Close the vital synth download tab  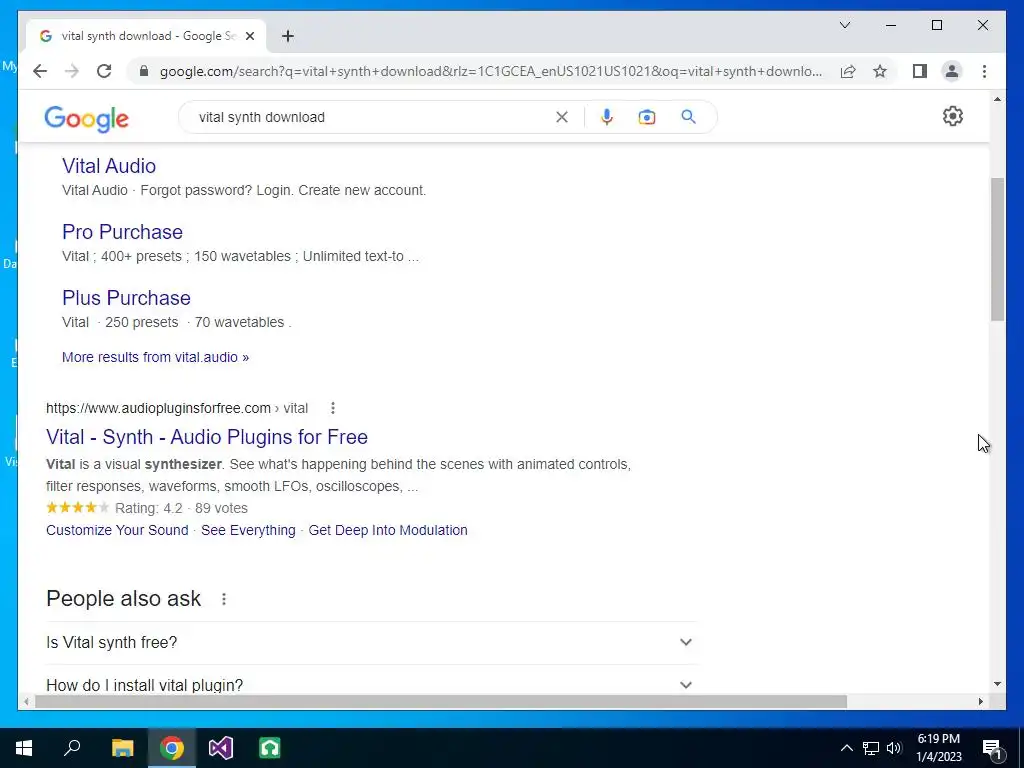point(249,36)
